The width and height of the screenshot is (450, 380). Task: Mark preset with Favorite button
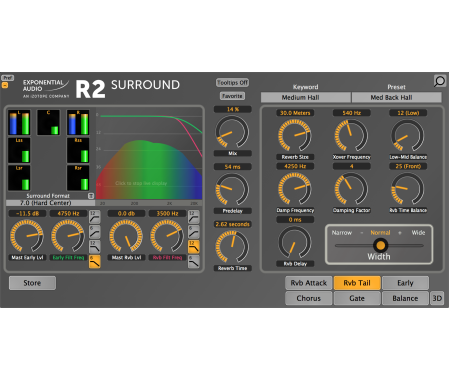coord(232,96)
